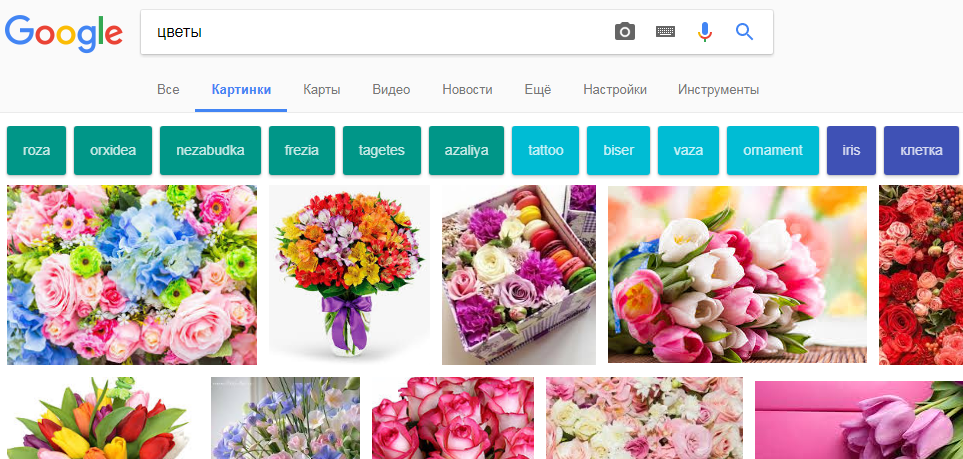The width and height of the screenshot is (963, 459).
Task: Open the Карты tab
Action: (322, 90)
